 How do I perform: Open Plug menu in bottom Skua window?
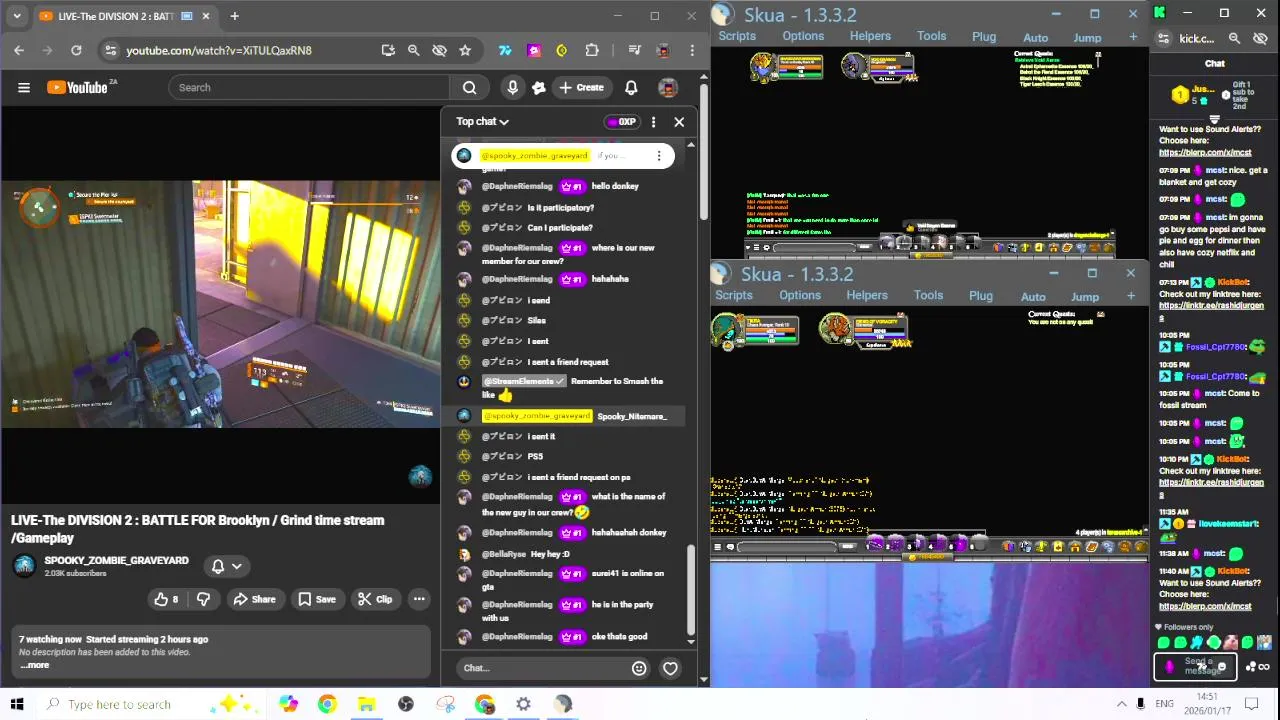click(x=981, y=296)
